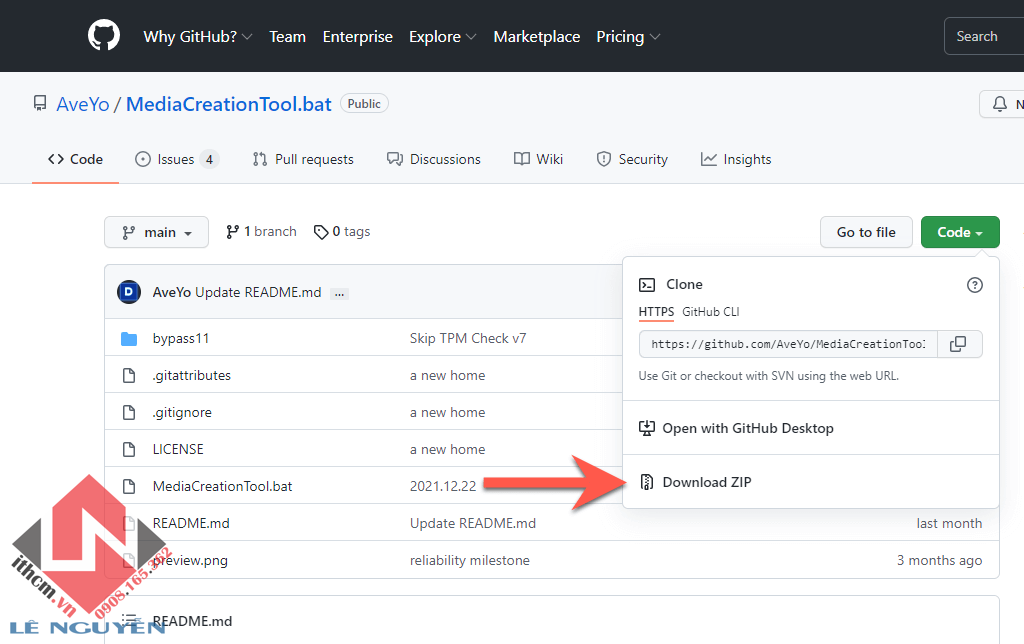The image size is (1024, 644).
Task: Click the 3 months ago timestamp
Action: click(x=939, y=560)
